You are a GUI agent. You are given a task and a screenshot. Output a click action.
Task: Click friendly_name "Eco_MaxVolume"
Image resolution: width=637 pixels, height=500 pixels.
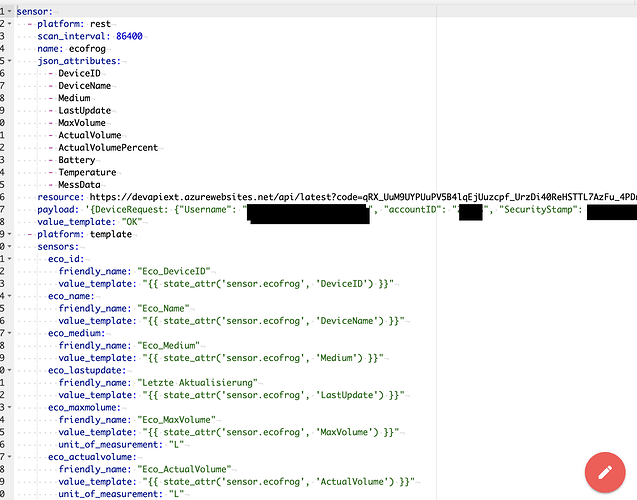tap(137, 420)
